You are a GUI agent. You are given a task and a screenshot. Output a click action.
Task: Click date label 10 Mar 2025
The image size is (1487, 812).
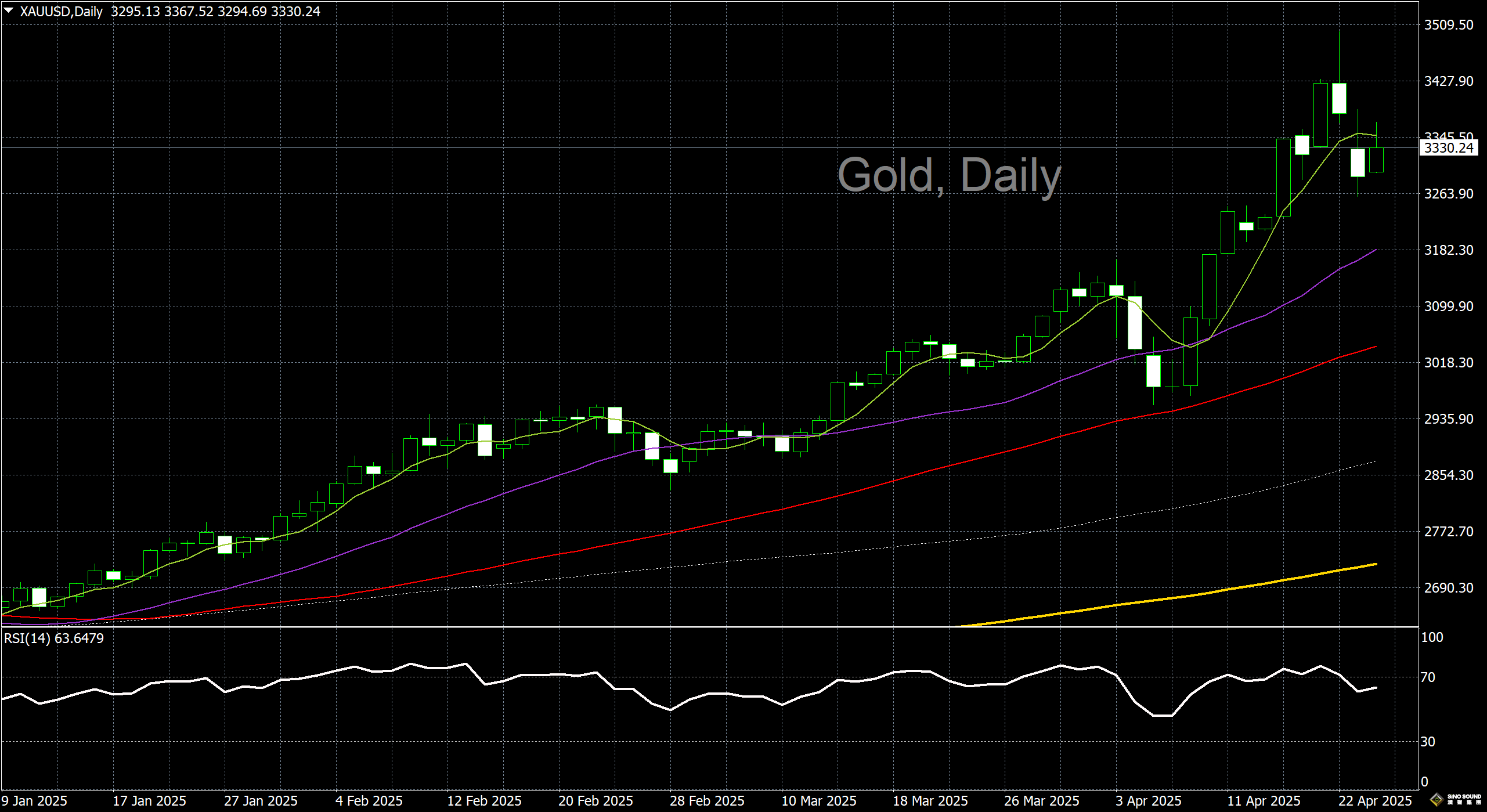(x=819, y=801)
